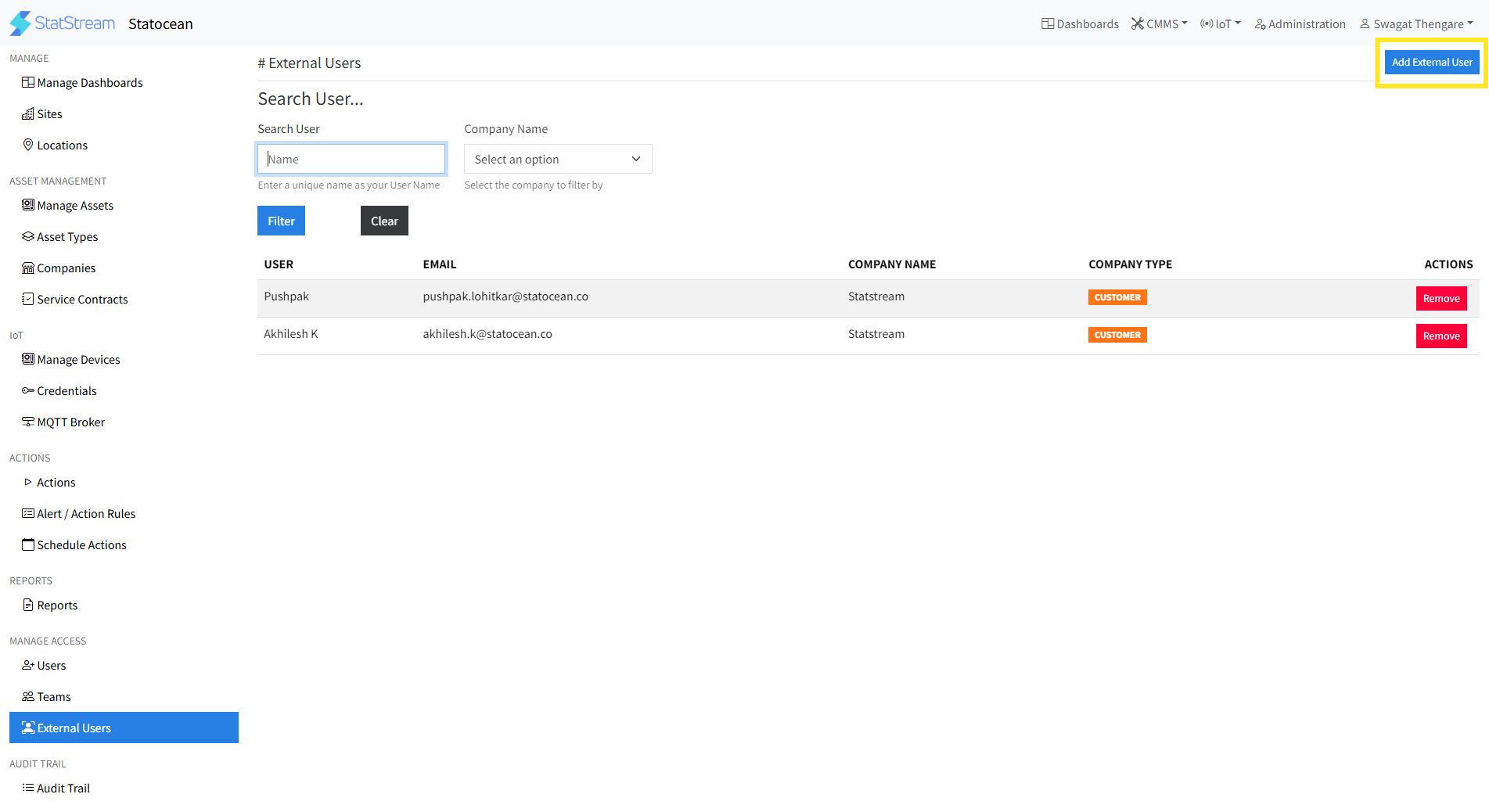Open Manage Dashboards via its sidebar icon
The width and height of the screenshot is (1489, 812).
(28, 83)
